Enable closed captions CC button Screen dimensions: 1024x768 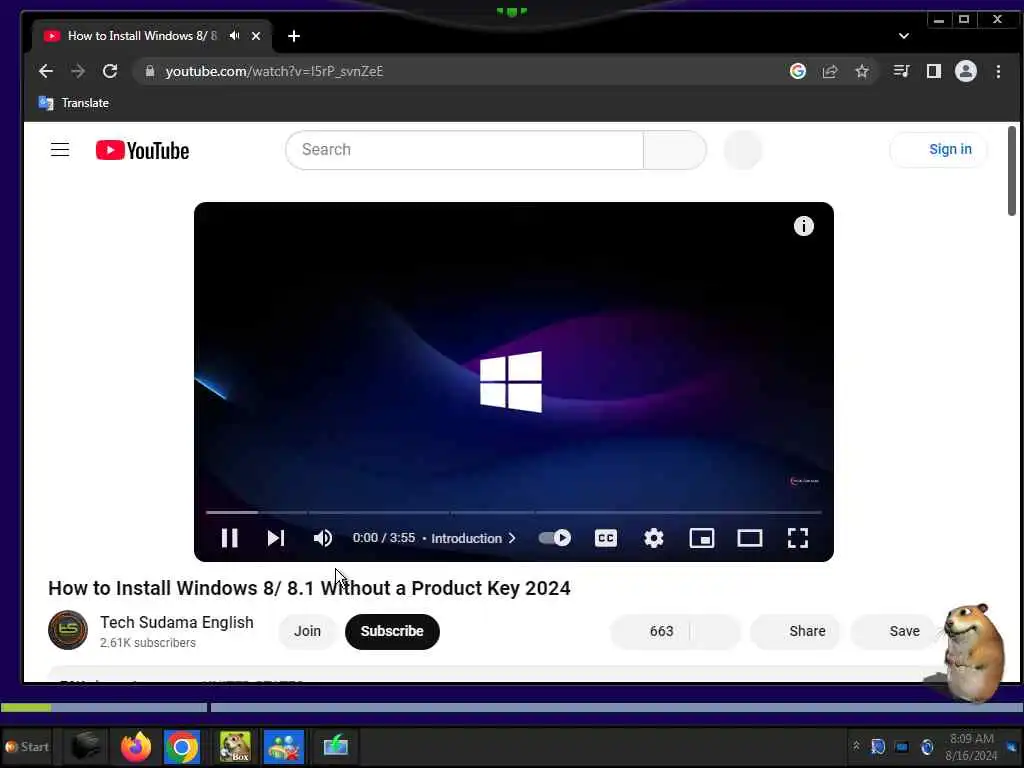pyautogui.click(x=605, y=538)
